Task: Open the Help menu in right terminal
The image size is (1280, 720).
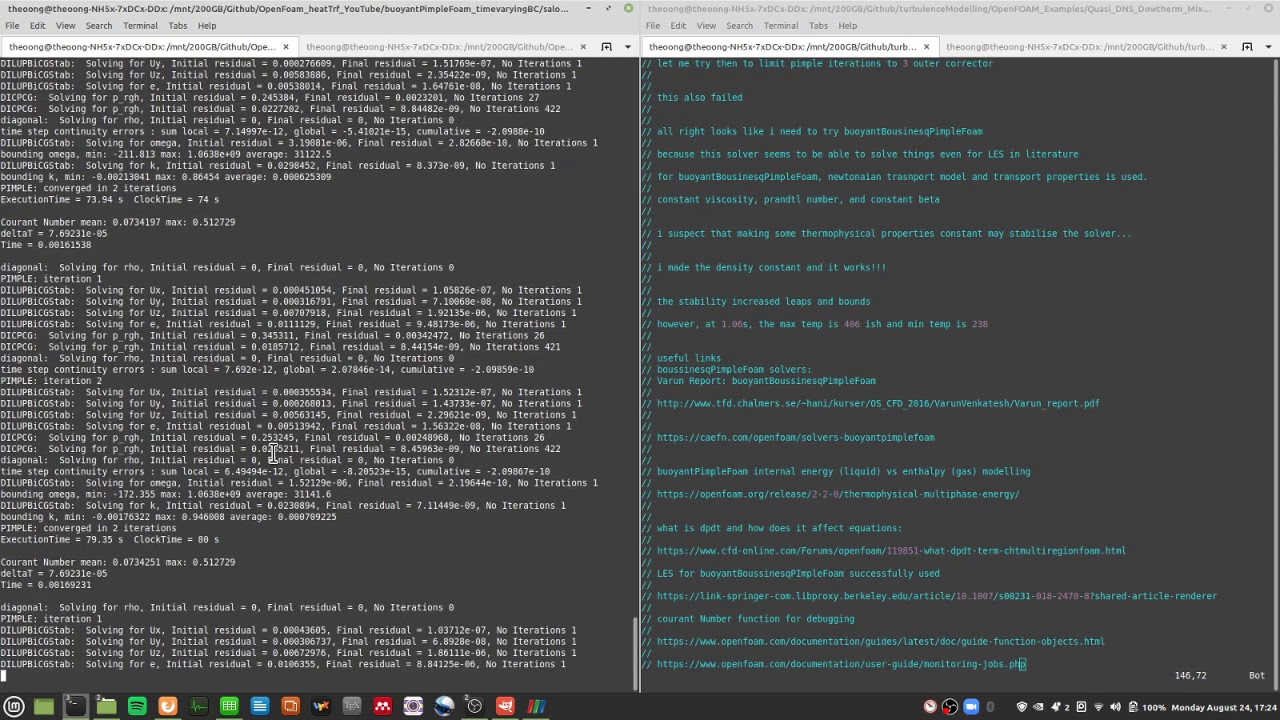Action: [x=847, y=25]
